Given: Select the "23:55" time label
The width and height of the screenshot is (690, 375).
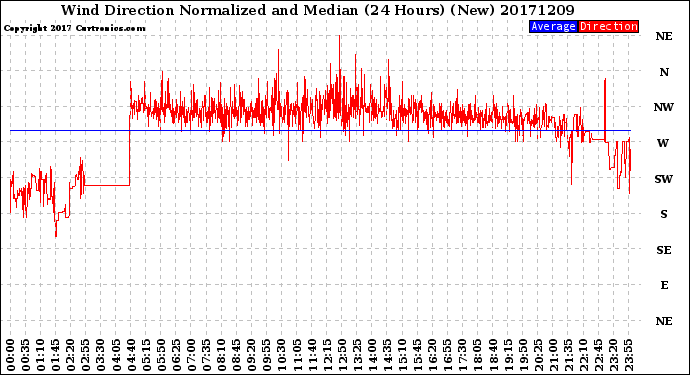Looking at the screenshot, I should [x=628, y=355].
